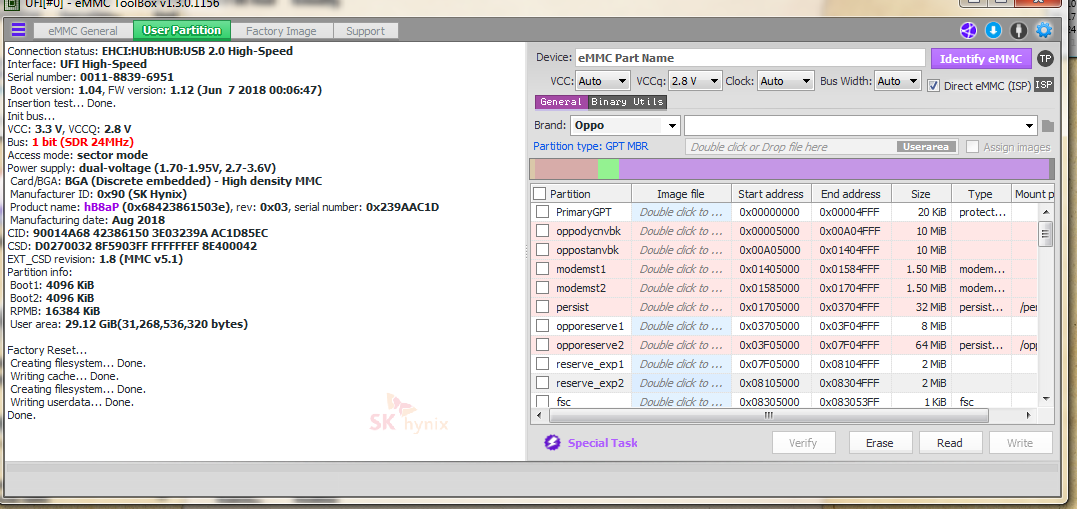Click the Userarea label button

pyautogui.click(x=927, y=147)
